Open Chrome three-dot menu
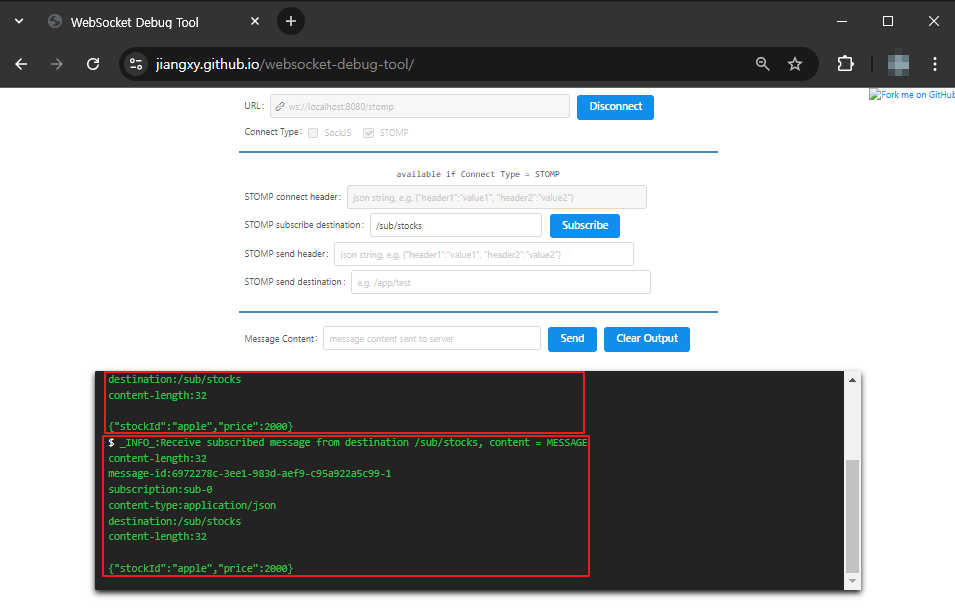The image size is (955, 615). 935,64
